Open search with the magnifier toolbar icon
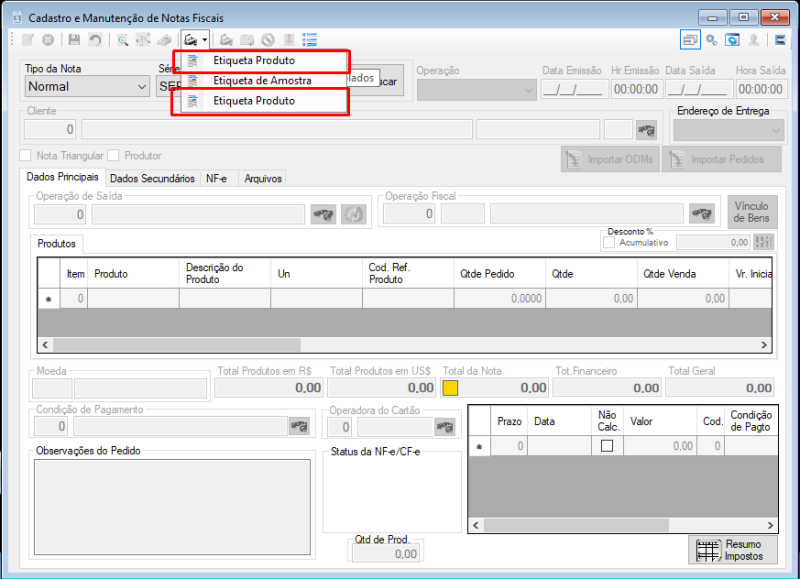Viewport: 800px width, 579px height. pyautogui.click(x=122, y=40)
